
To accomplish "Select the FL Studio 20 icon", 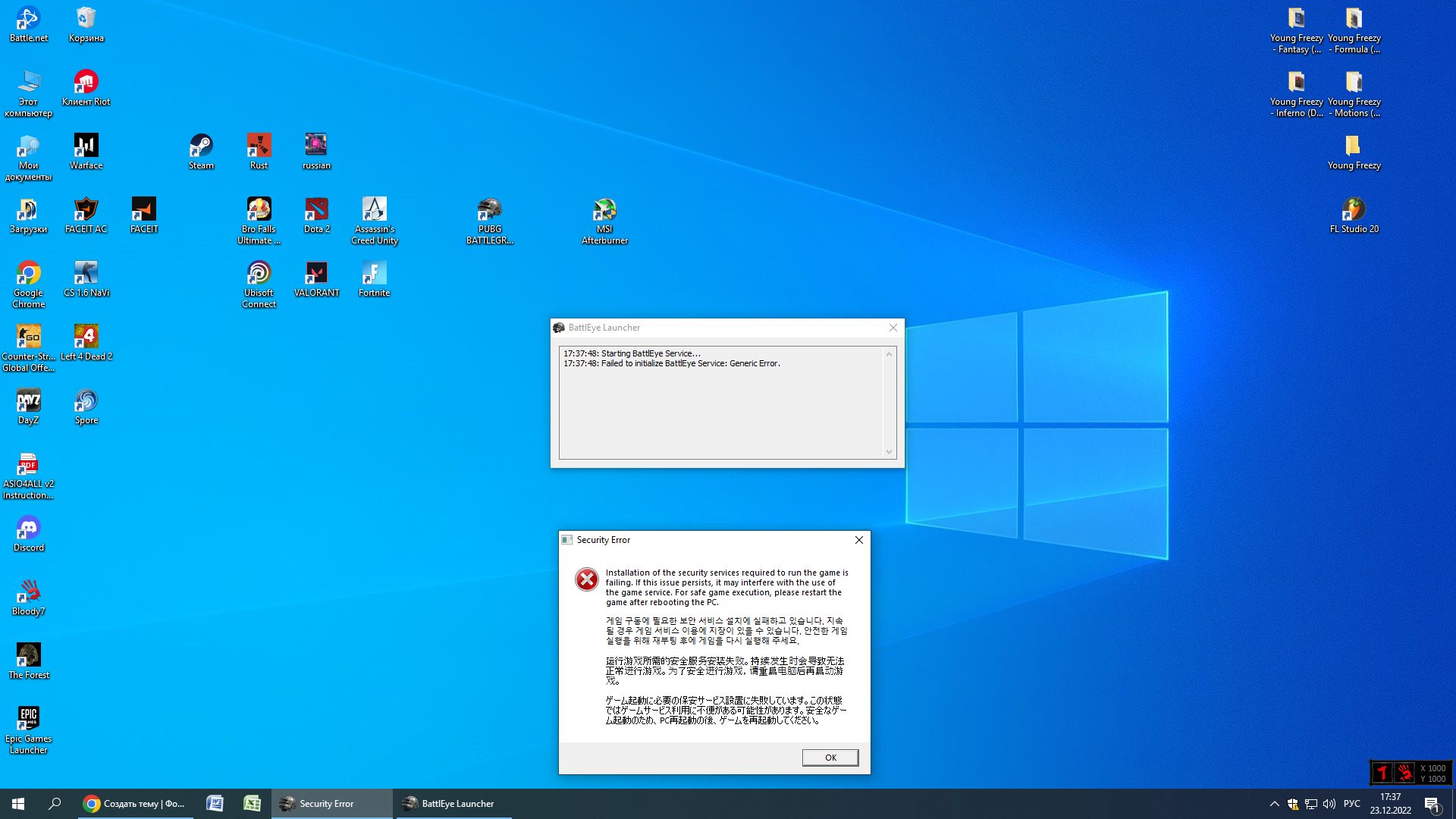I will 1354,215.
